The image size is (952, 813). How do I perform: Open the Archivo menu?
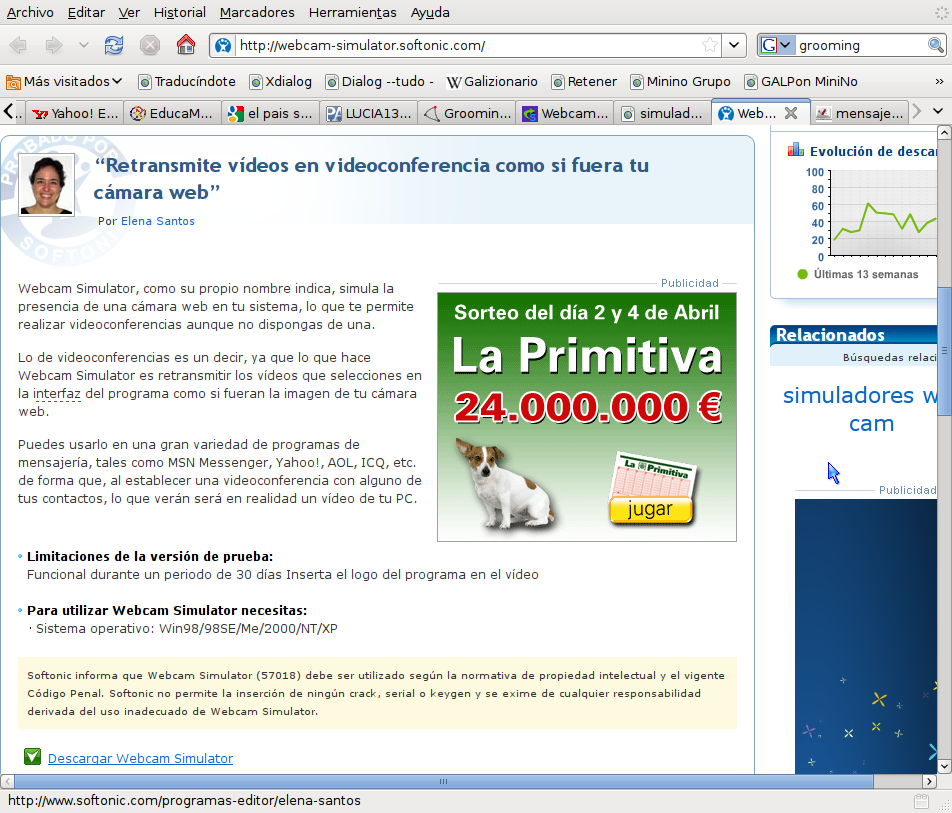tap(30, 12)
